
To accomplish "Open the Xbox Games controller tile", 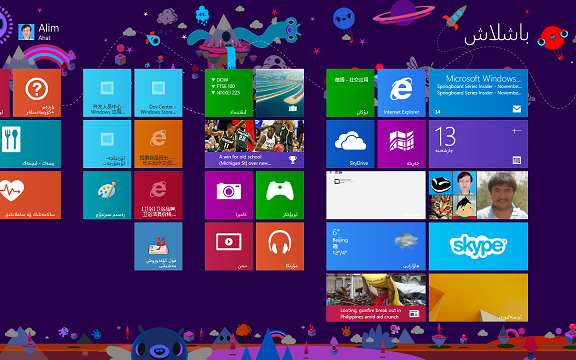I will point(280,195).
